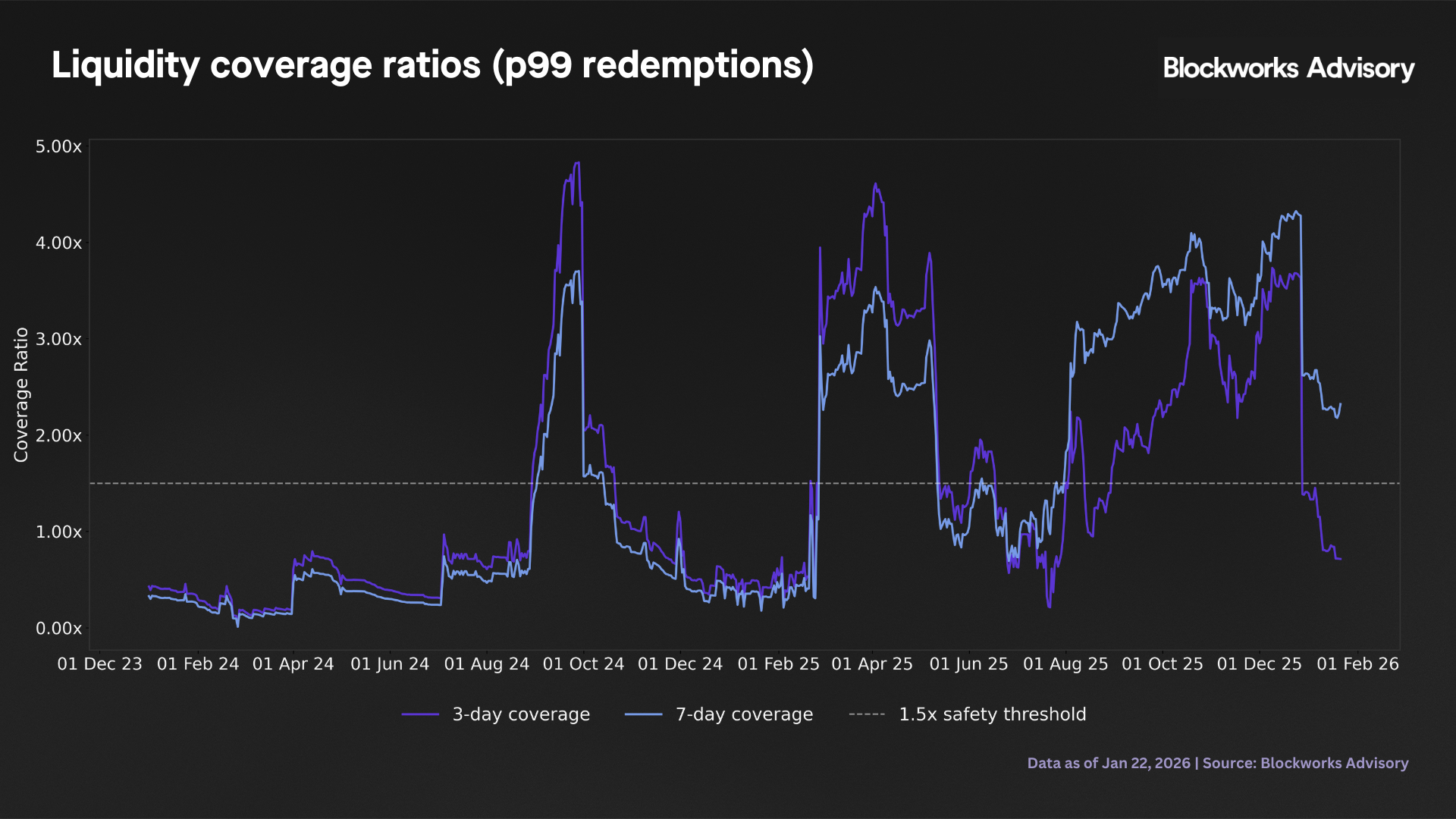Click the purple 3-day coverage legend line swatch
The height and width of the screenshot is (819, 1456).
click(420, 714)
